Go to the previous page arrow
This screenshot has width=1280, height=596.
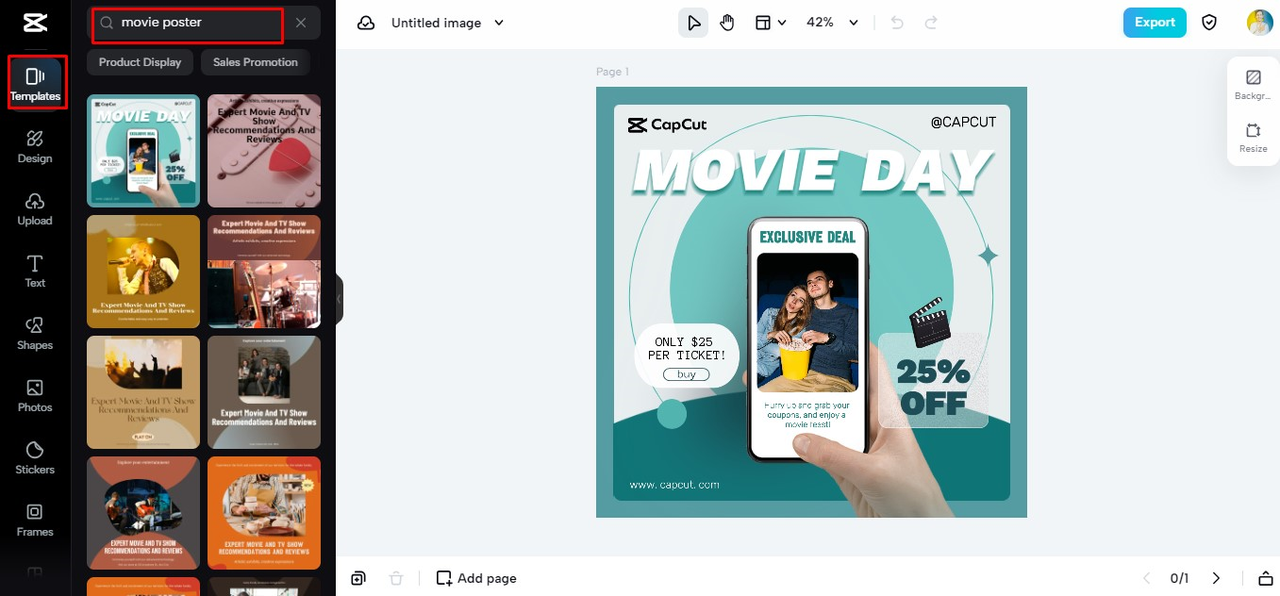(1147, 578)
